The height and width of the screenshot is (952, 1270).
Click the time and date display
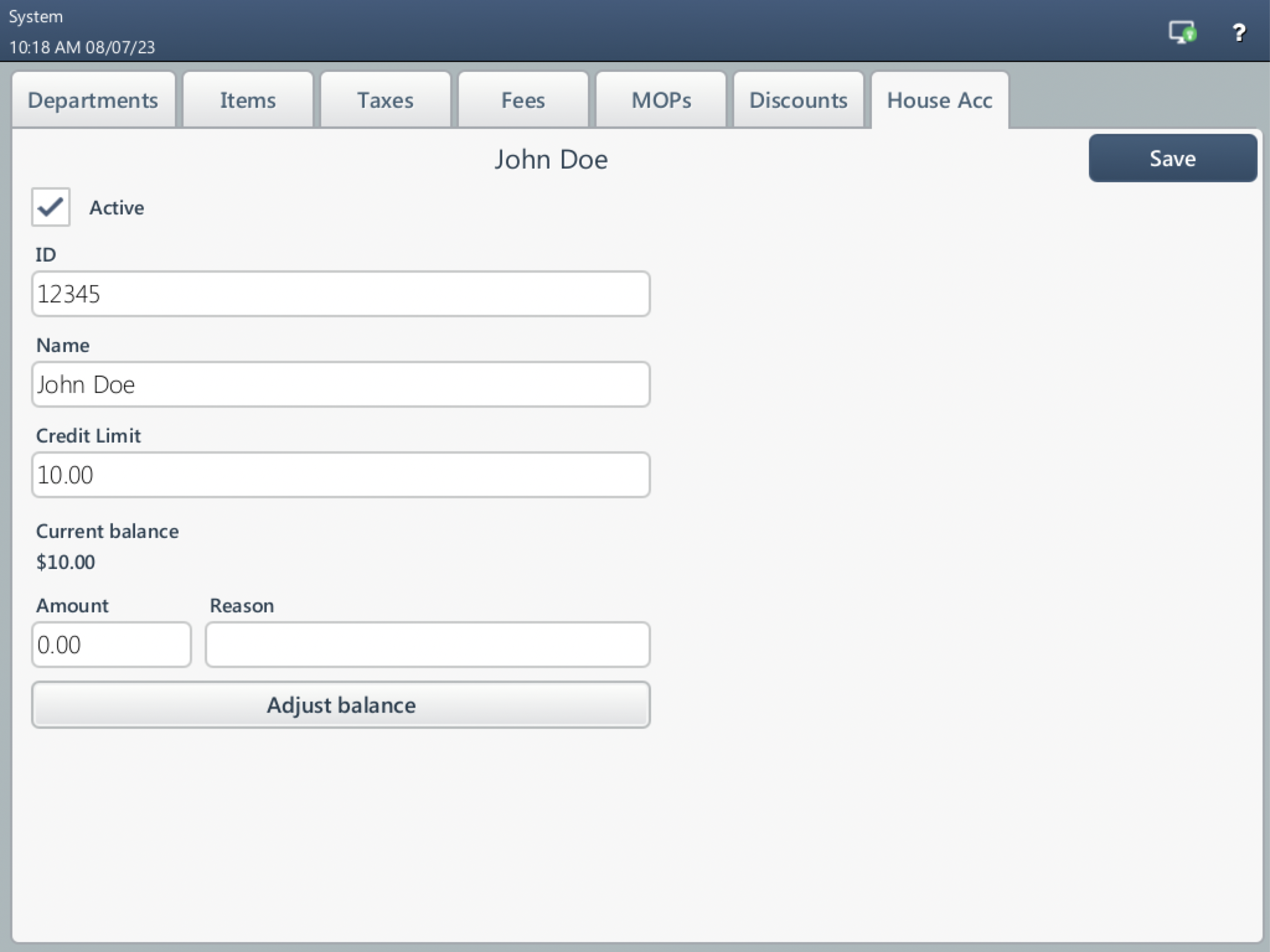[x=81, y=46]
